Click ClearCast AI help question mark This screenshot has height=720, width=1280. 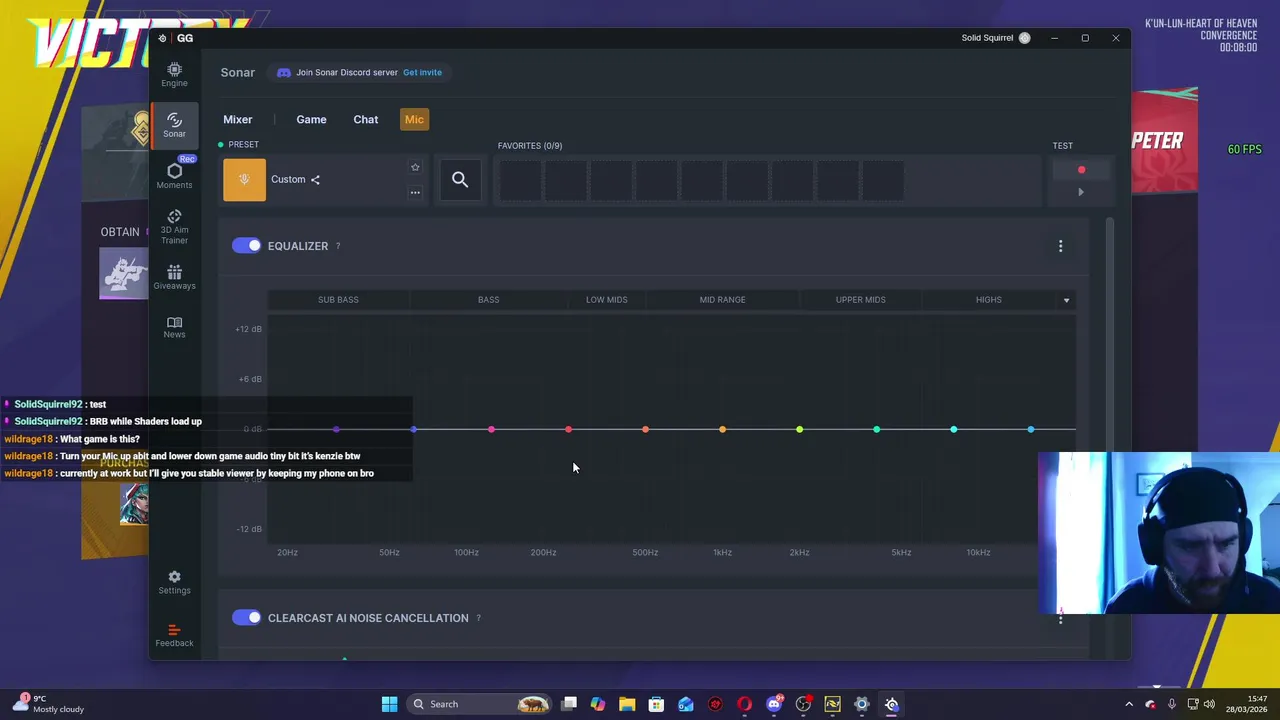tap(478, 618)
